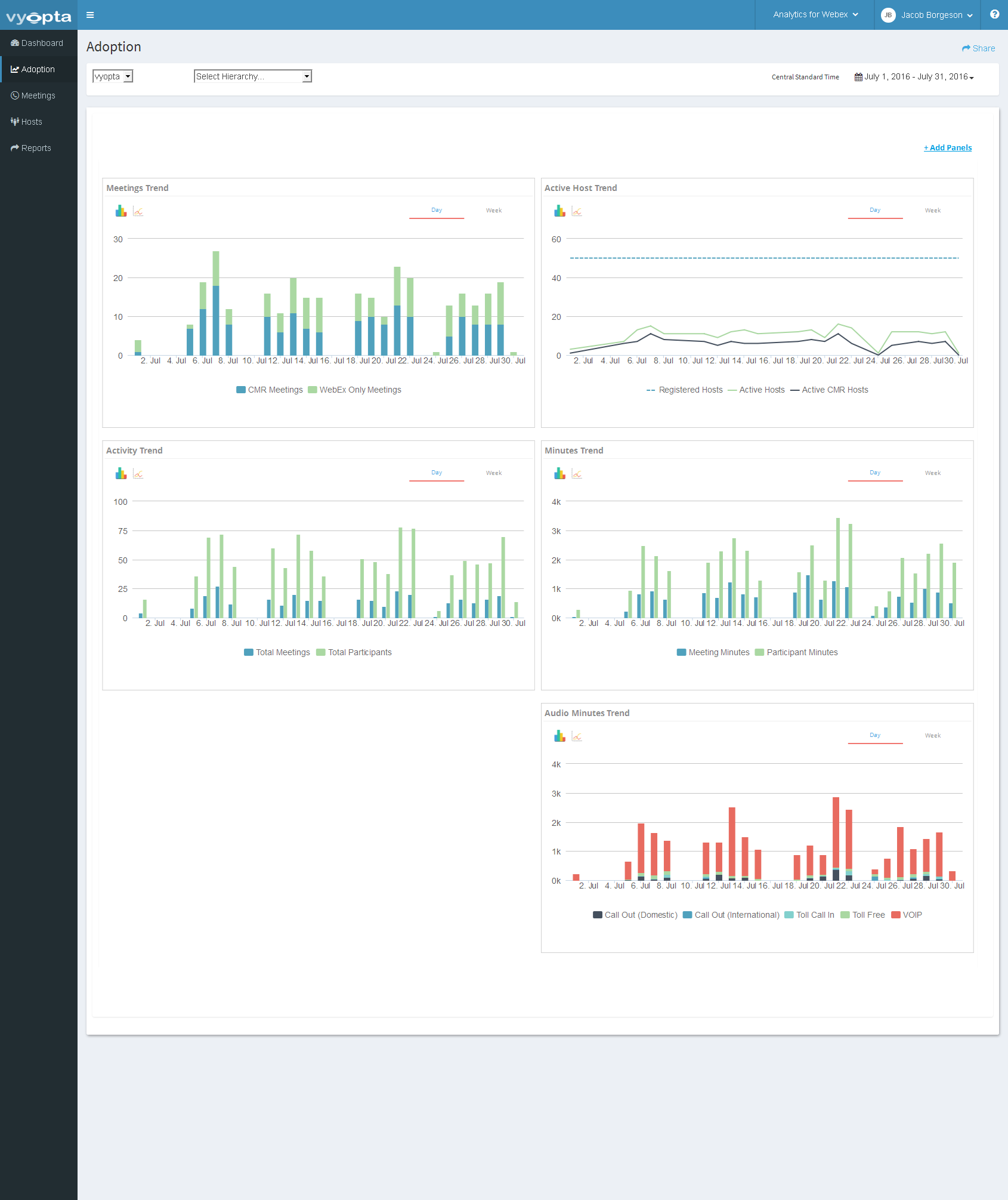
Task: Click the Add Panels link
Action: [948, 147]
